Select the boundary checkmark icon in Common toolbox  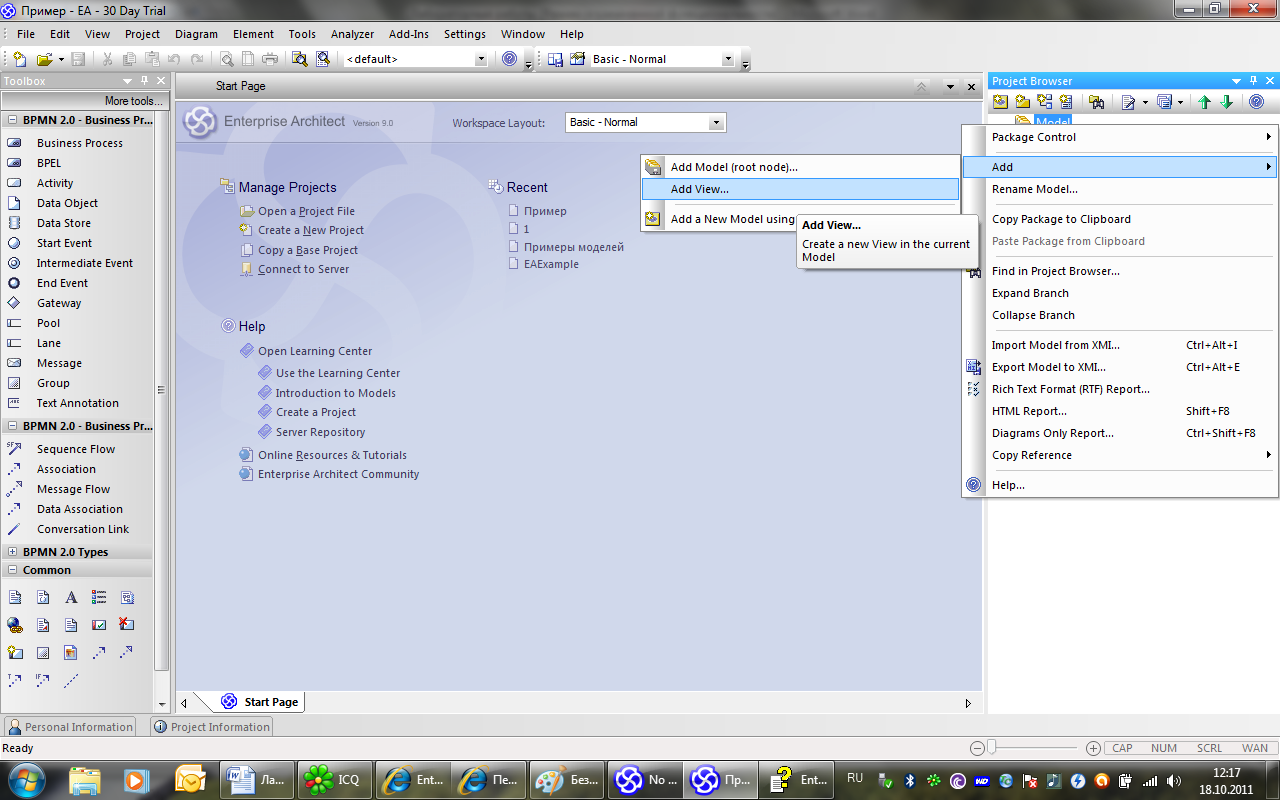tap(99, 625)
